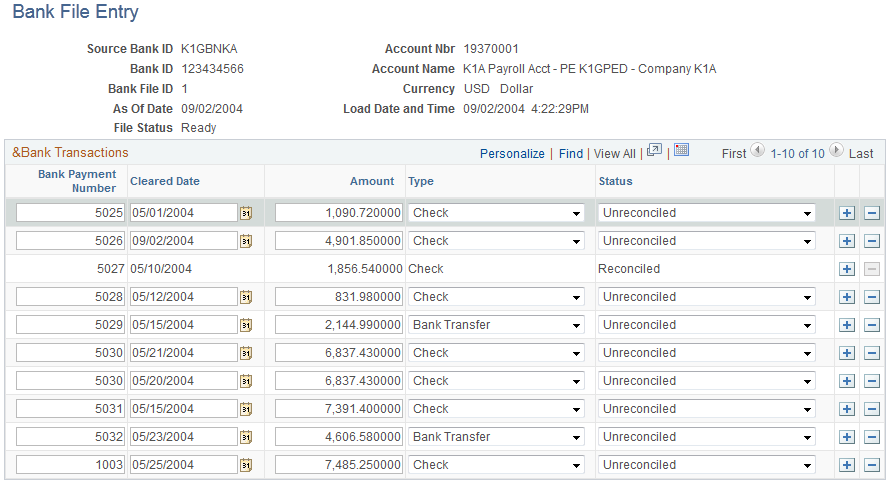Viewport: 889px width, 483px height.
Task: Add a row after payment 5029
Action: coord(847,325)
